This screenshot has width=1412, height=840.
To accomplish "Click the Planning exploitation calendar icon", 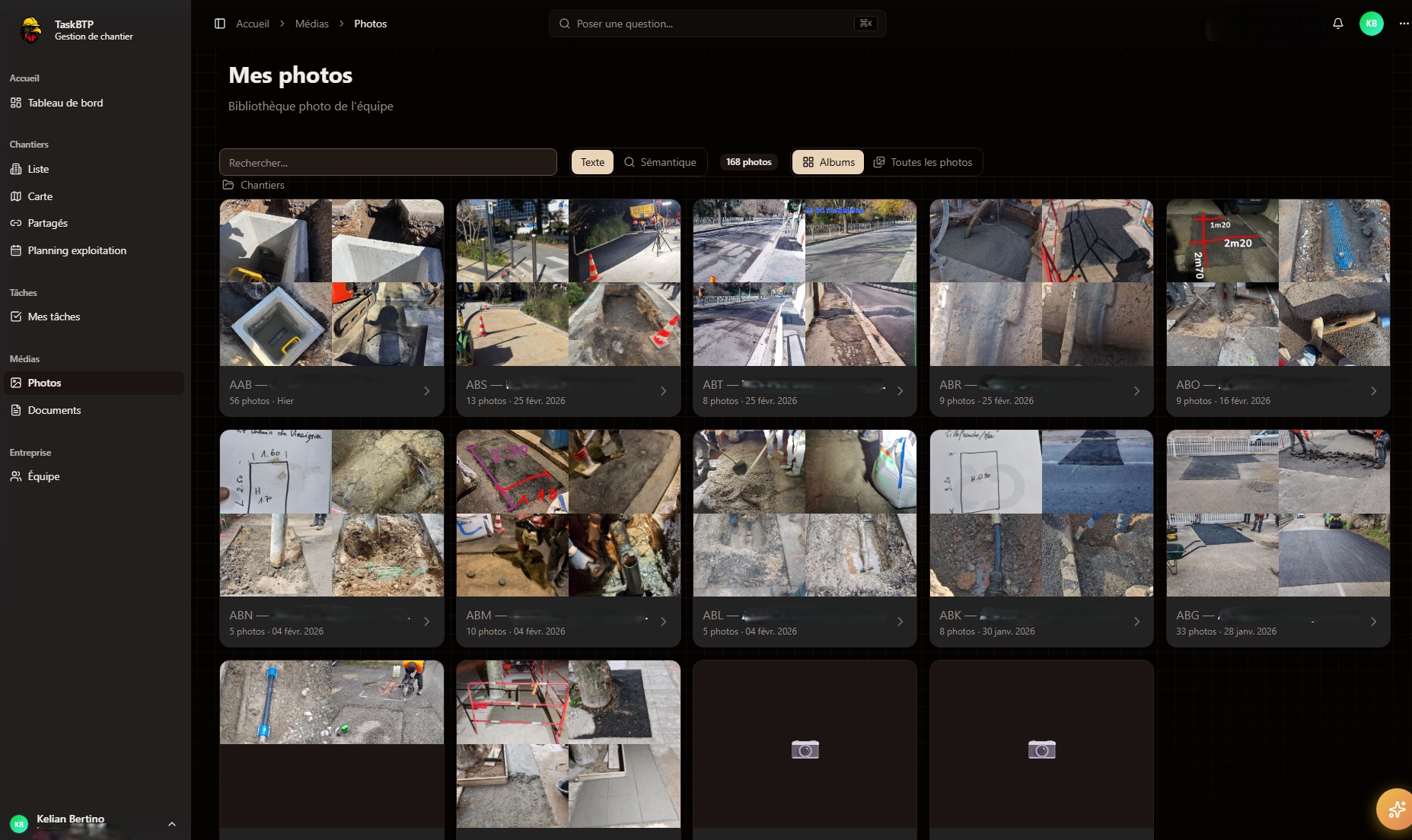I will (16, 250).
